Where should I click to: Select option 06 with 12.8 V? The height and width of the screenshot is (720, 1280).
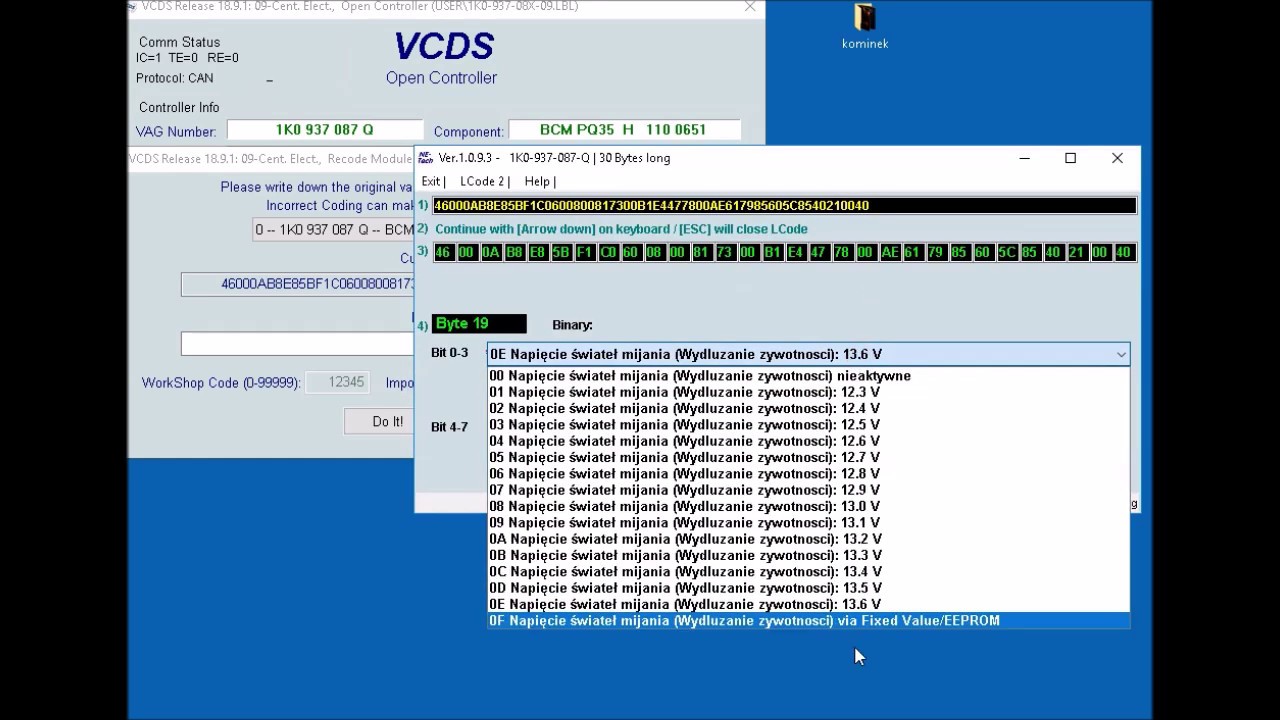click(808, 474)
